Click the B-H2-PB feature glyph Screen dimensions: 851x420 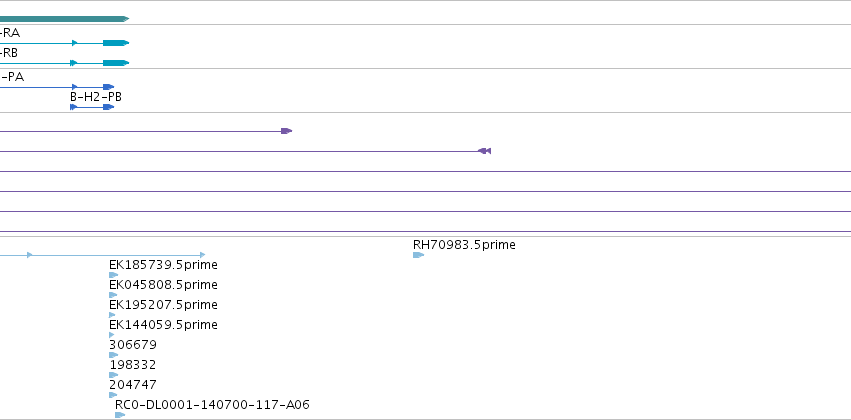pos(92,107)
